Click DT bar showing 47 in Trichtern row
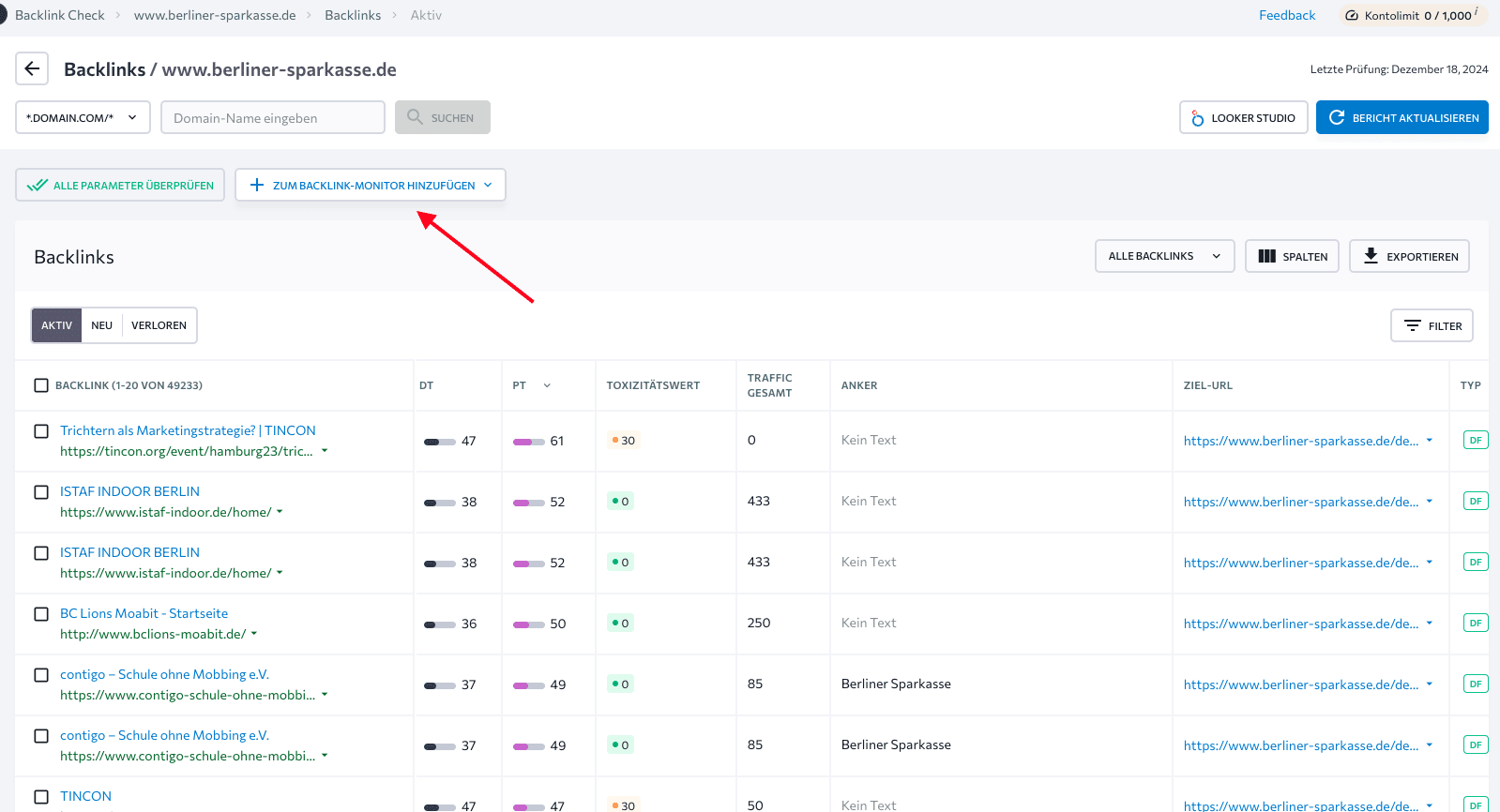This screenshot has height=812, width=1500. 440,442
